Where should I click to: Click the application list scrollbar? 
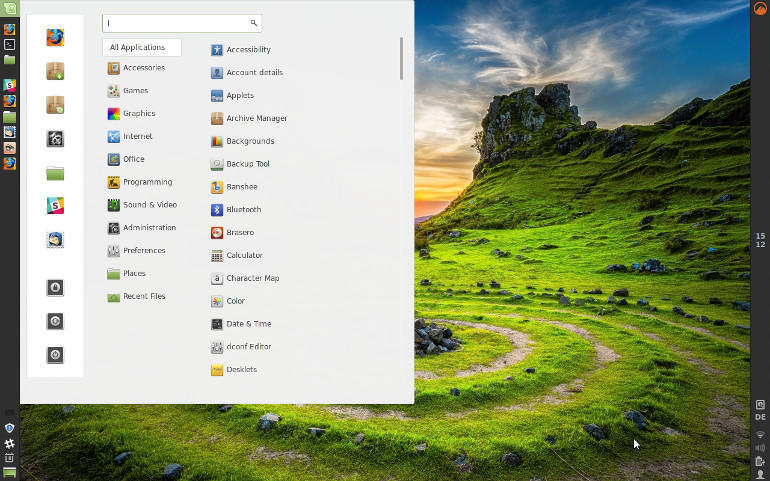(401, 60)
